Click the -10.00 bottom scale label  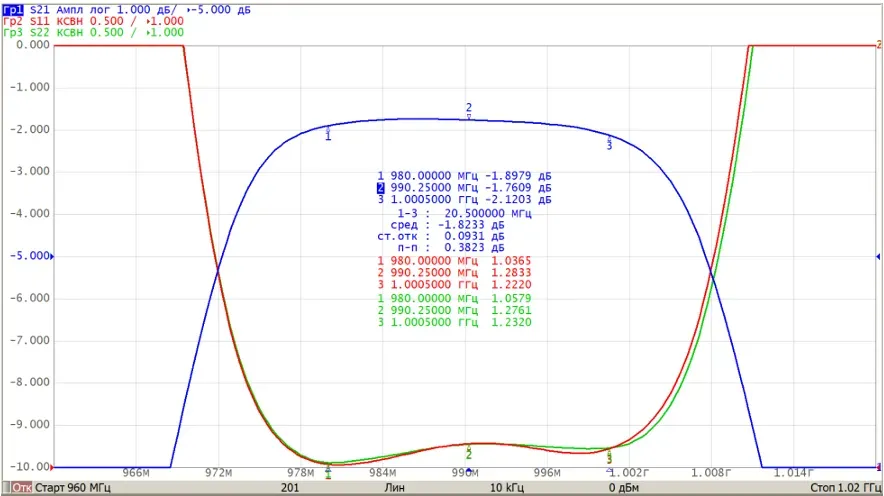tap(29, 467)
